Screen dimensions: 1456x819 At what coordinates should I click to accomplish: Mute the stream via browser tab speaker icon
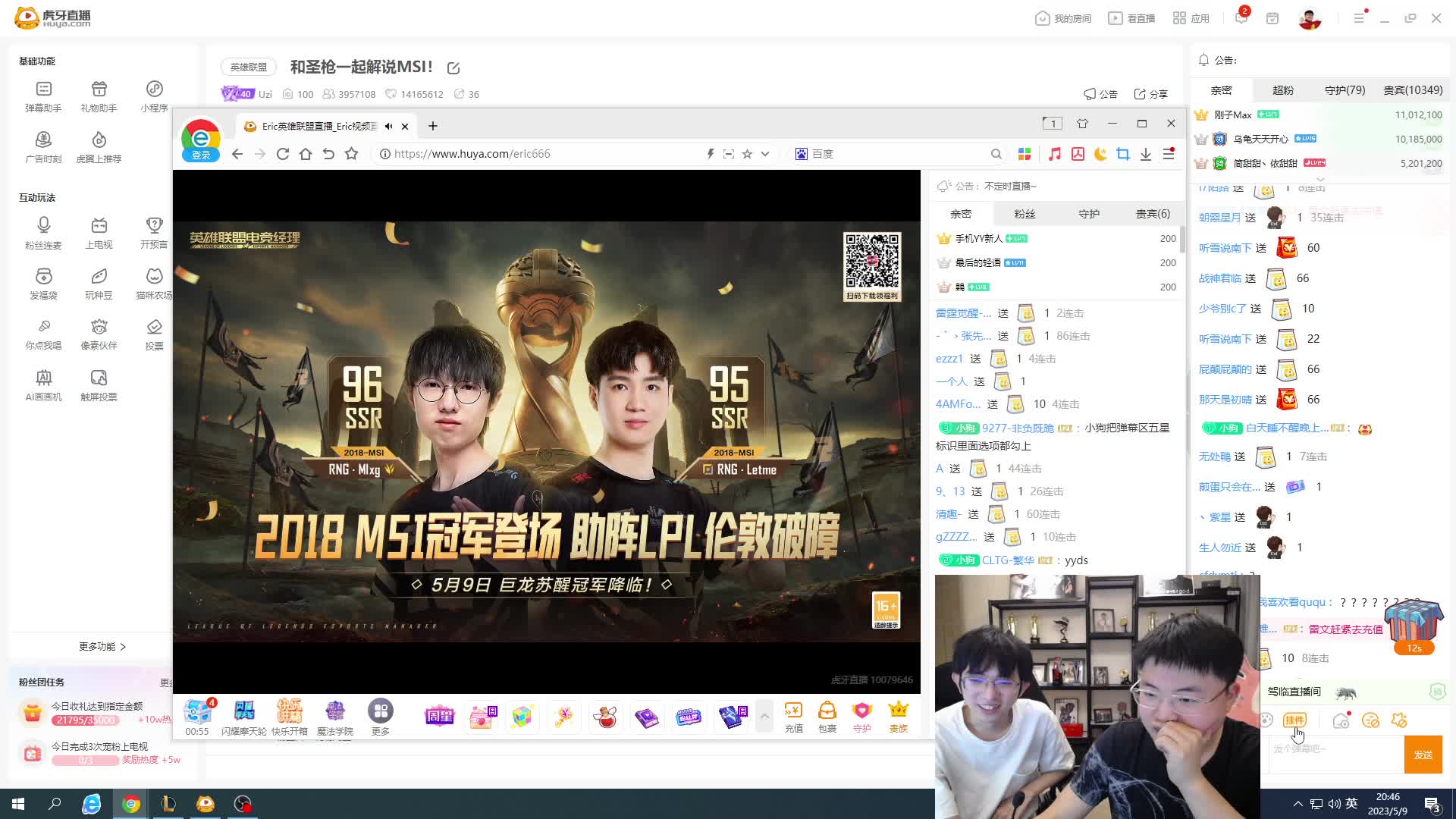388,126
